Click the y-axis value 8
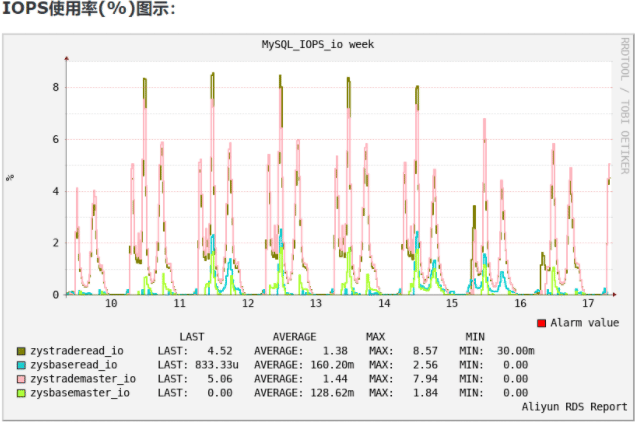641x424 pixels. click(x=56, y=87)
